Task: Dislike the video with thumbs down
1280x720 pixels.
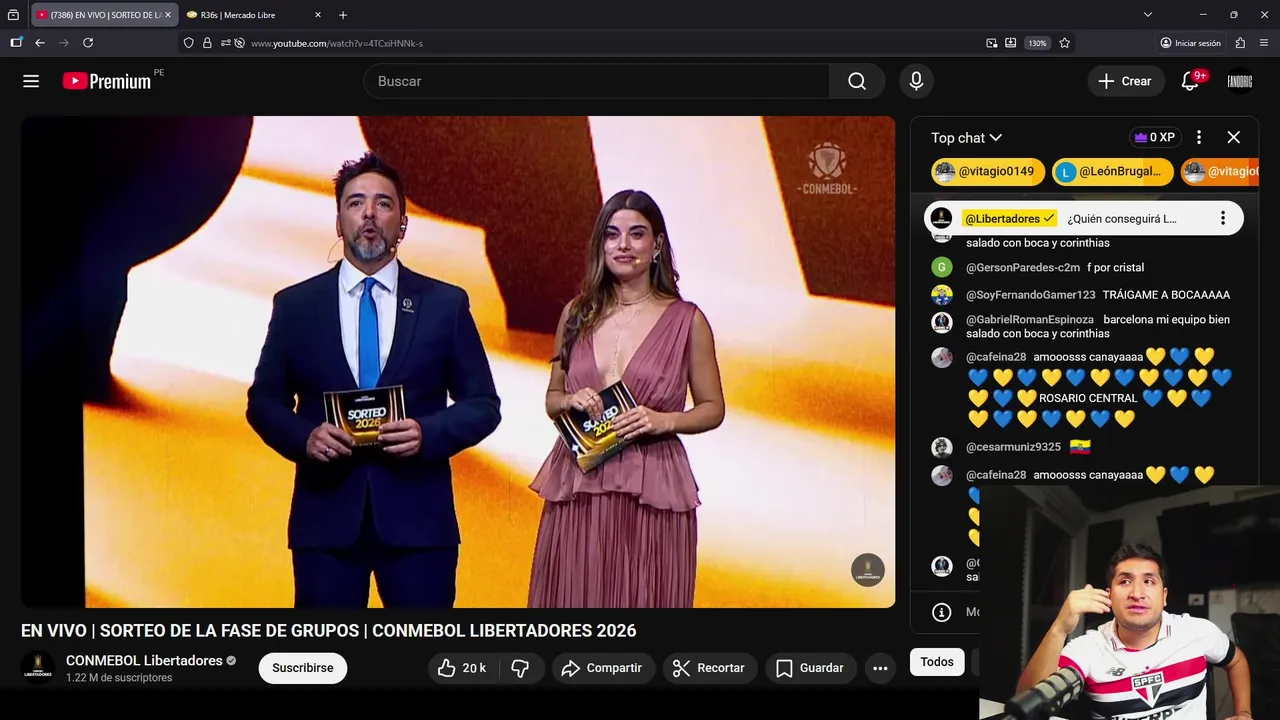Action: click(x=520, y=668)
